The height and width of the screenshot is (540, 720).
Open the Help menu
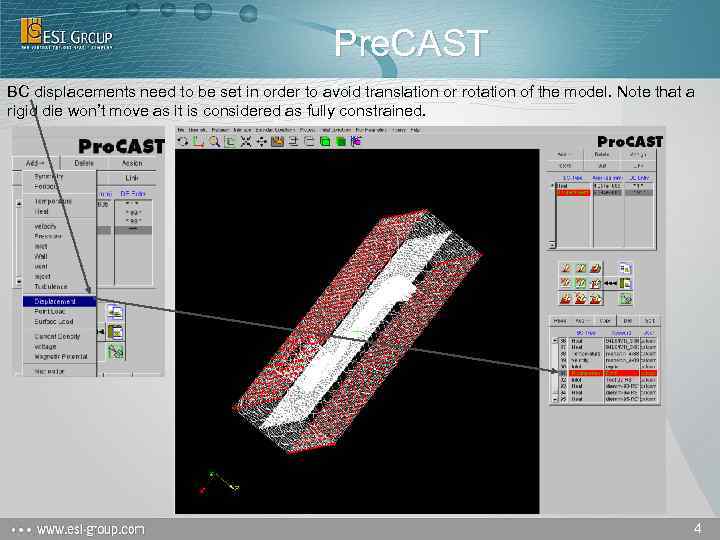[x=415, y=130]
